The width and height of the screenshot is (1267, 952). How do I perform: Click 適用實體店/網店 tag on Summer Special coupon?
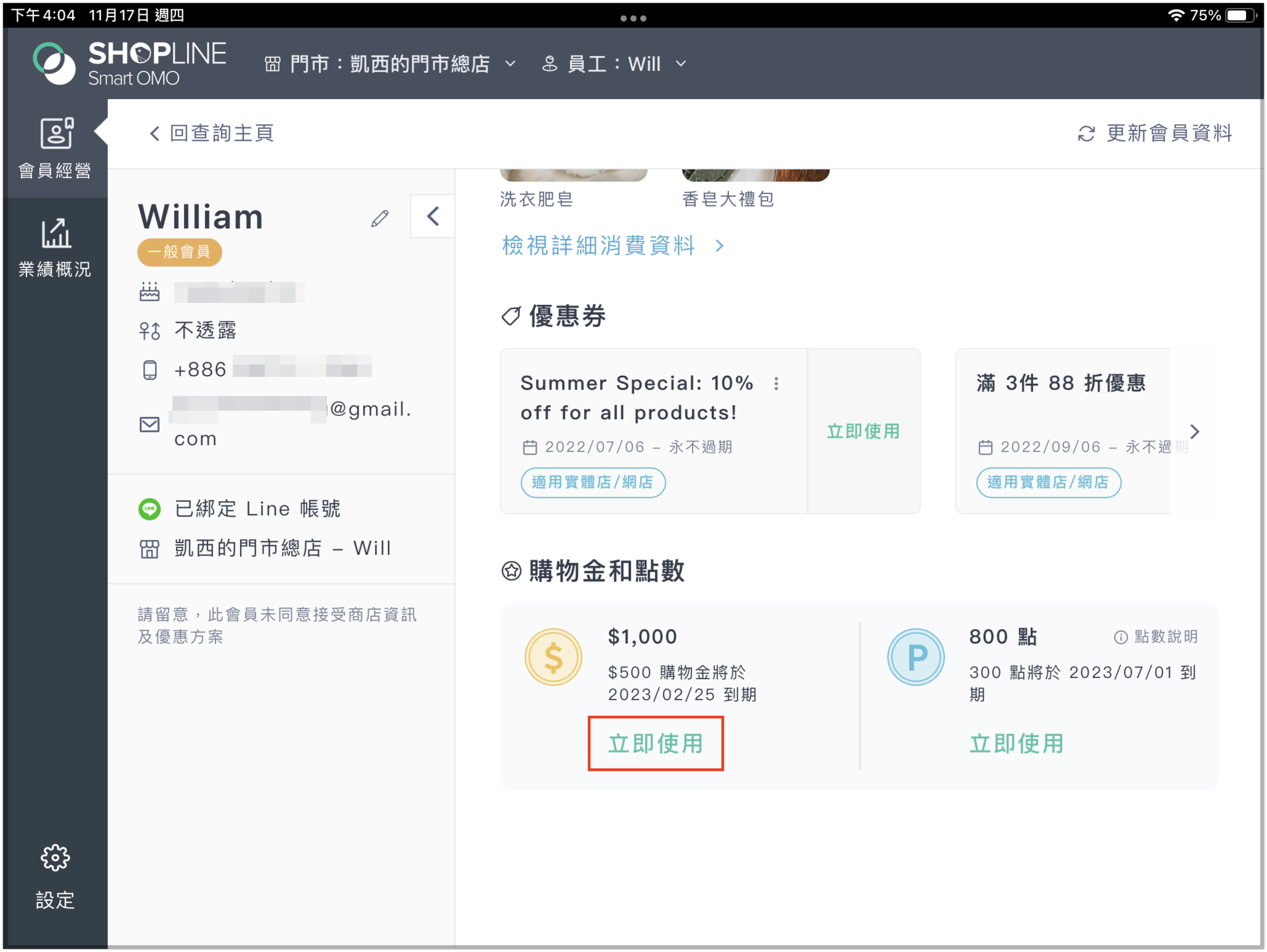593,482
